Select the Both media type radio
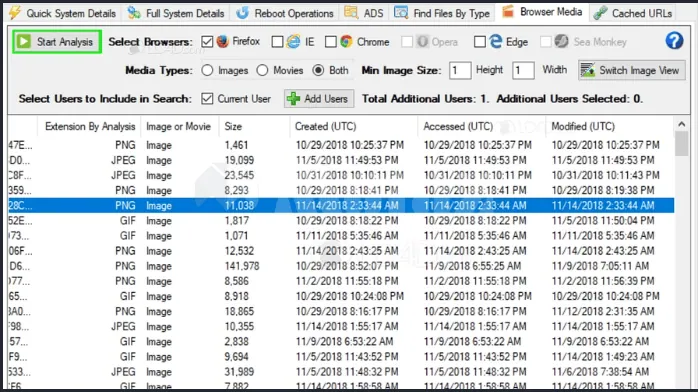Image resolution: width=698 pixels, height=392 pixels. click(x=318, y=70)
